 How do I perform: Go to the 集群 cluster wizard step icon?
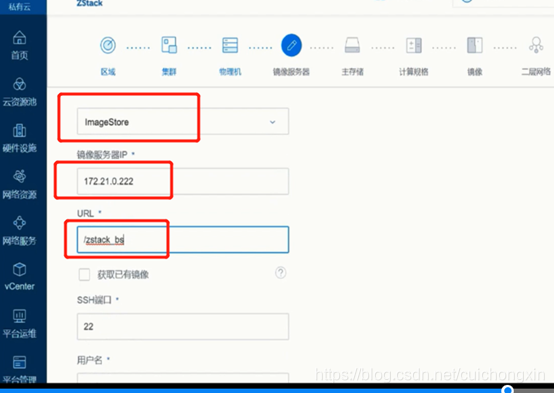[169, 45]
